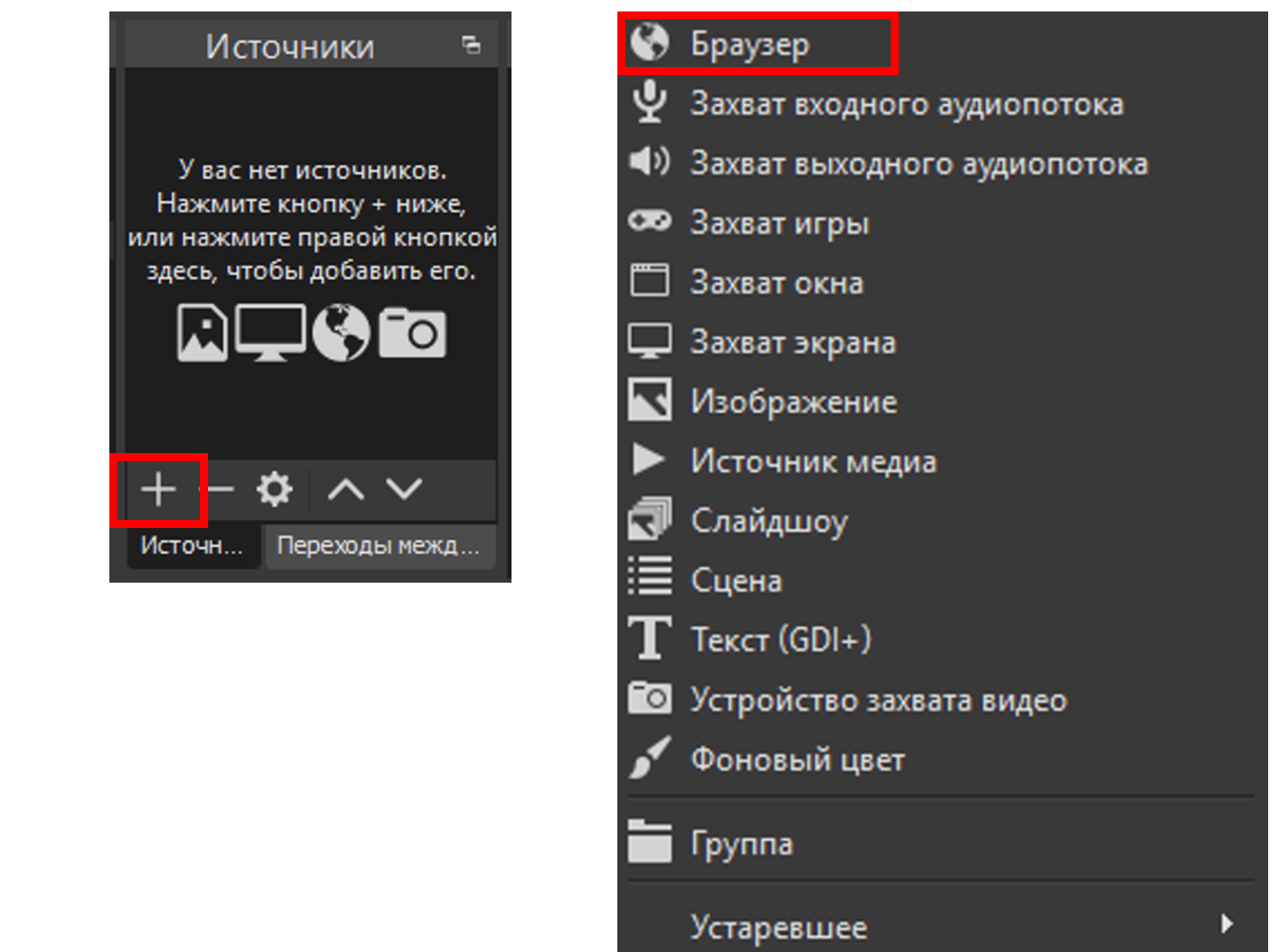Click the minus button to remove source
Image resolution: width=1277 pixels, height=952 pixels.
click(218, 489)
